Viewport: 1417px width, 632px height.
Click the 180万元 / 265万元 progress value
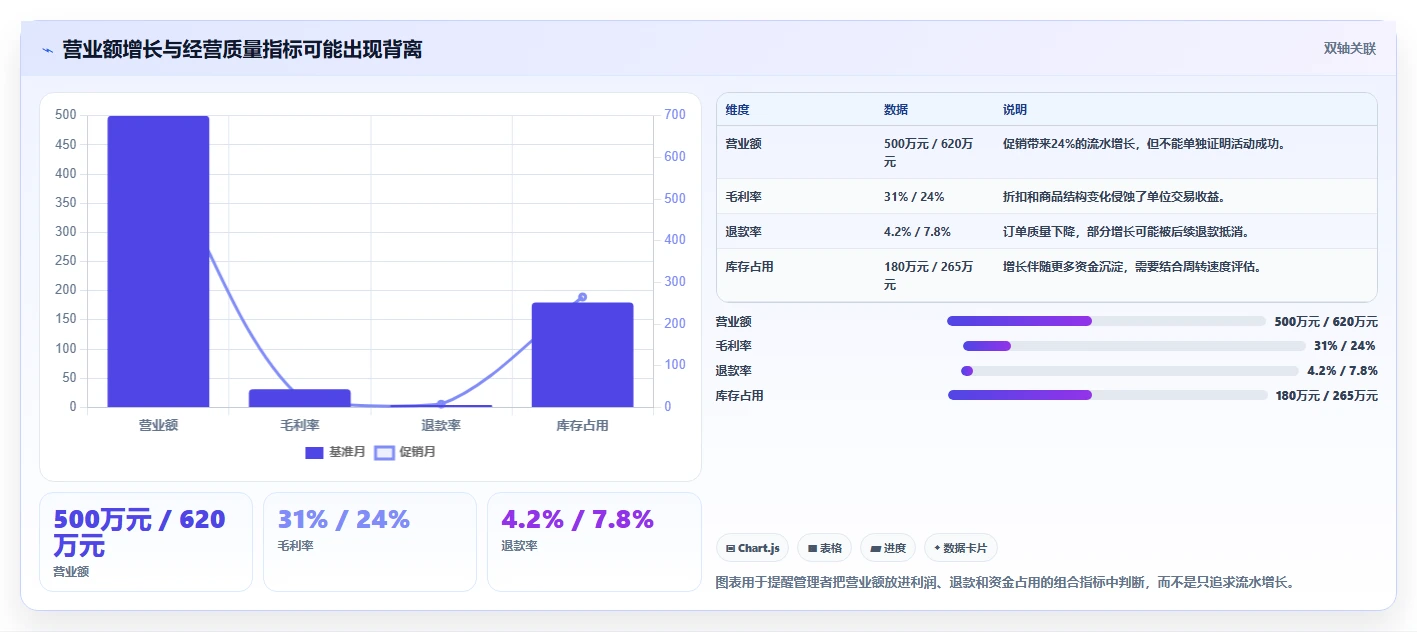click(x=1326, y=396)
